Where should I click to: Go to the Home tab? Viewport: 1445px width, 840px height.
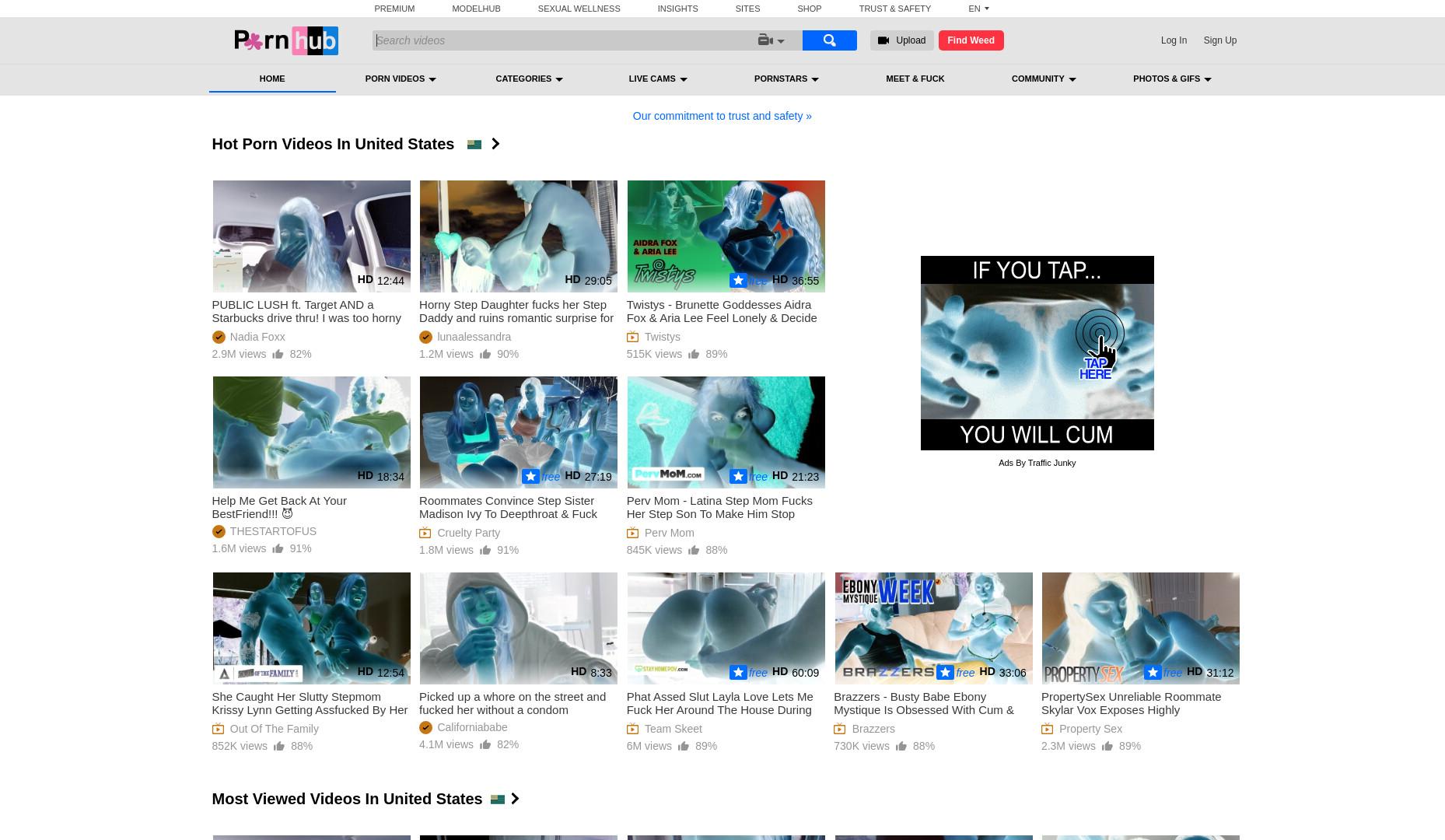click(272, 79)
